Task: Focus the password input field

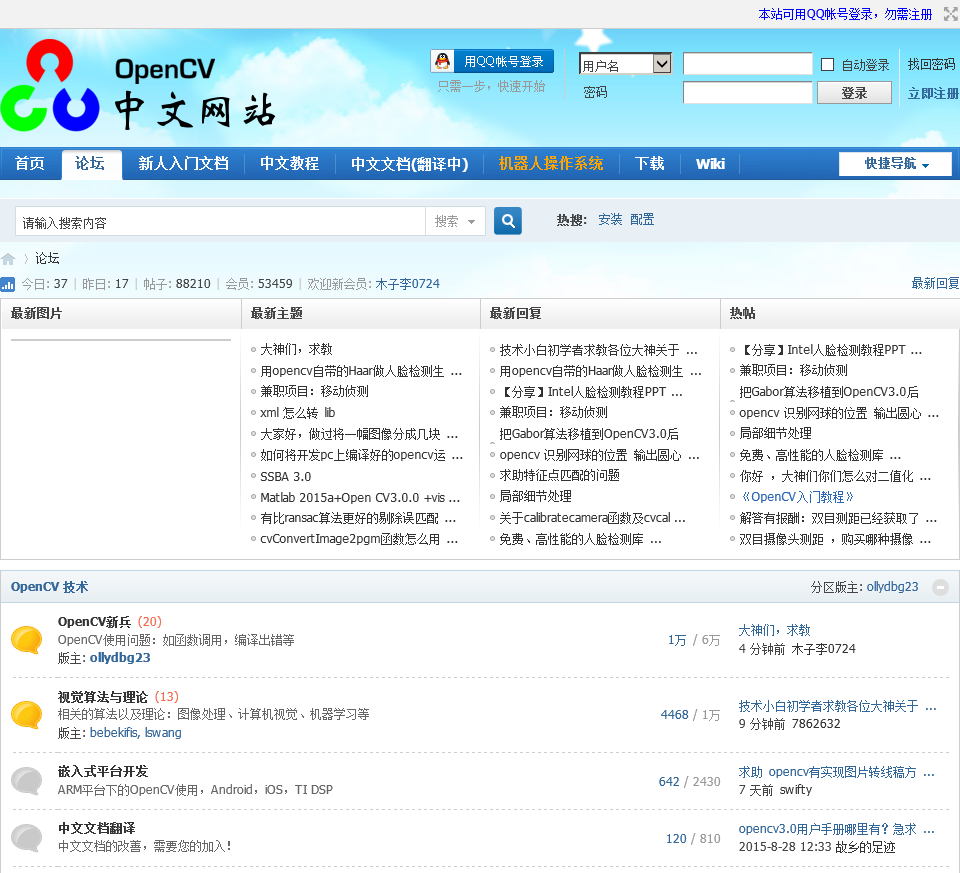Action: [x=748, y=93]
